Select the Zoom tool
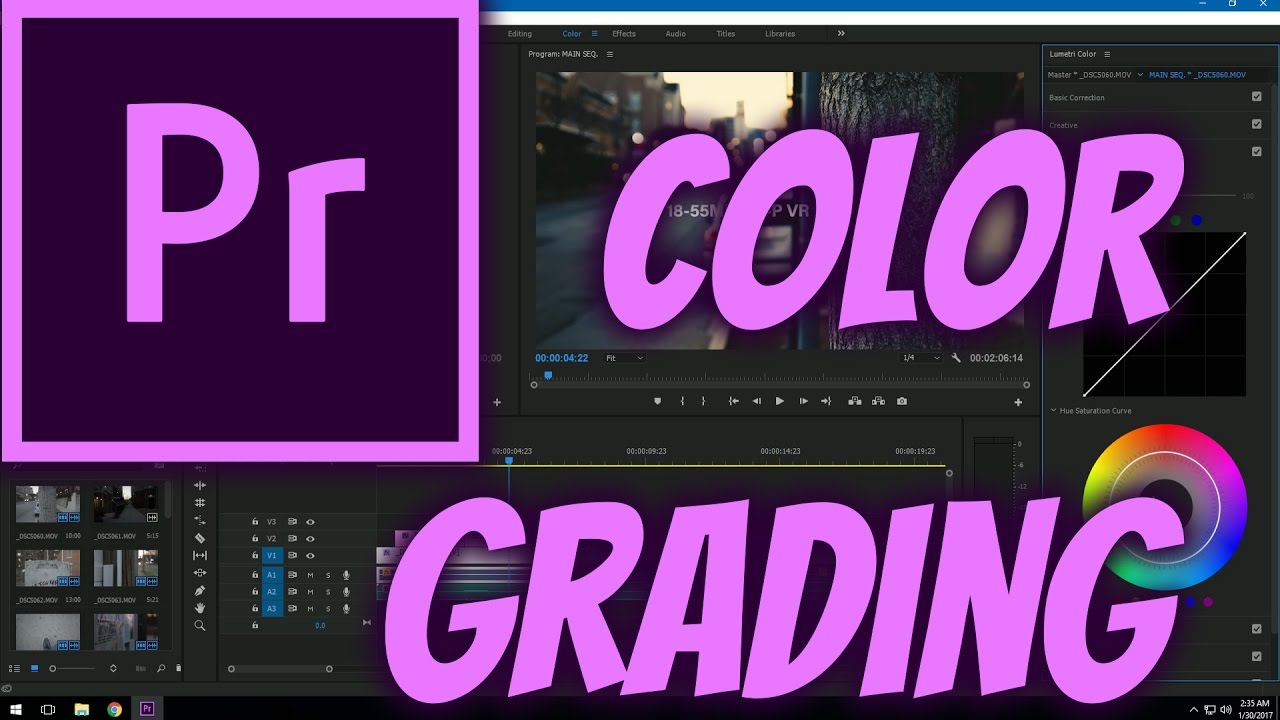 (x=200, y=625)
